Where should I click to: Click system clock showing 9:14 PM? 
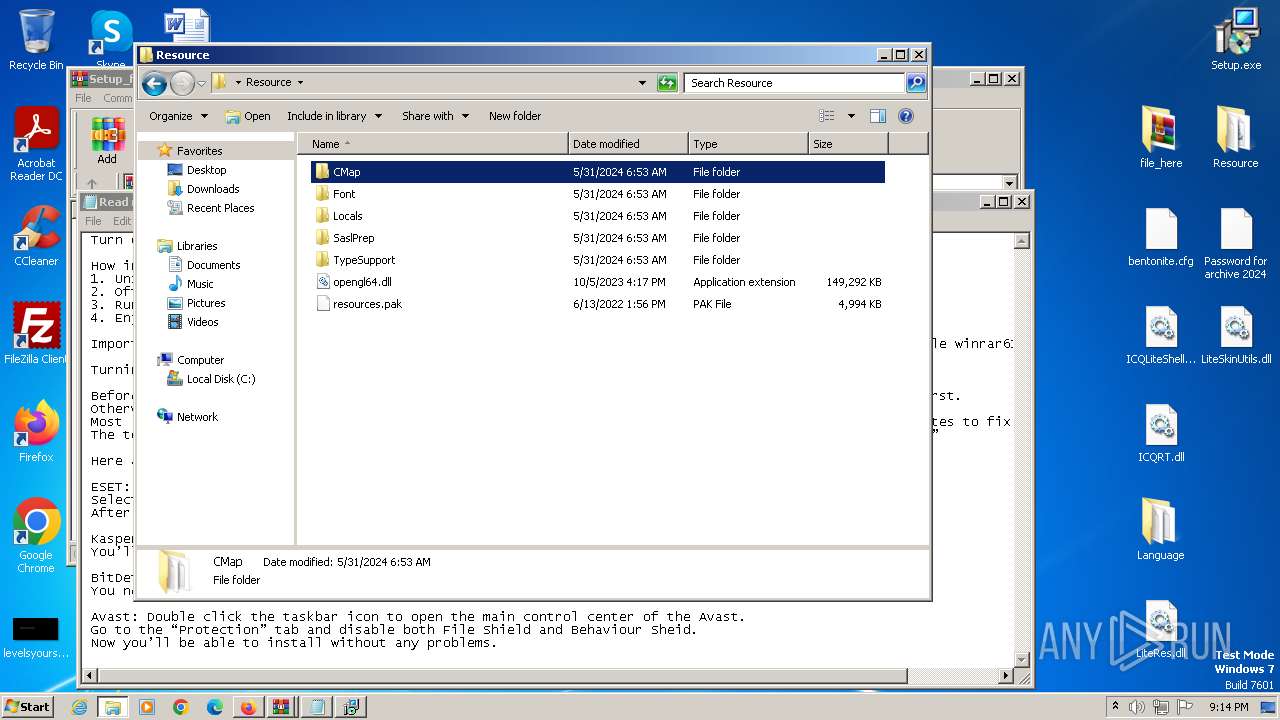tap(1228, 706)
